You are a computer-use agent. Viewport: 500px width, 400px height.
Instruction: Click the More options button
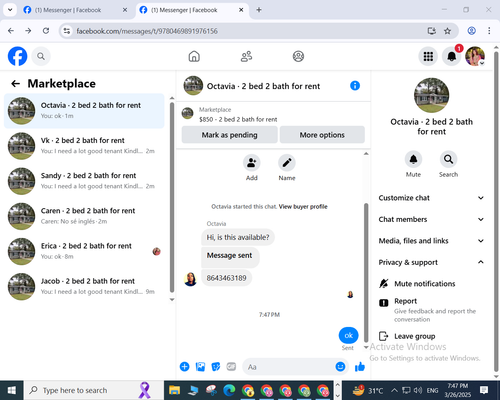pos(322,135)
